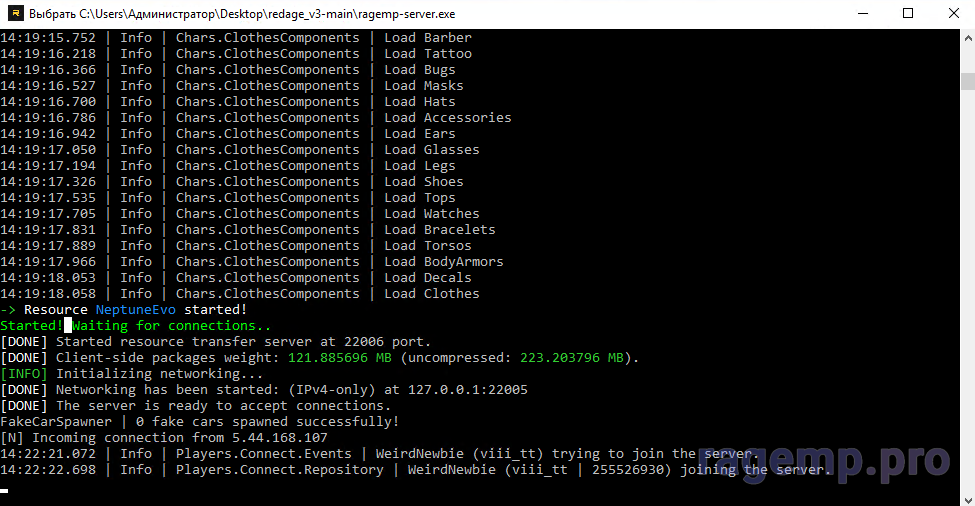
Task: Click the text cursor on the bottom line
Action: click(x=5, y=490)
